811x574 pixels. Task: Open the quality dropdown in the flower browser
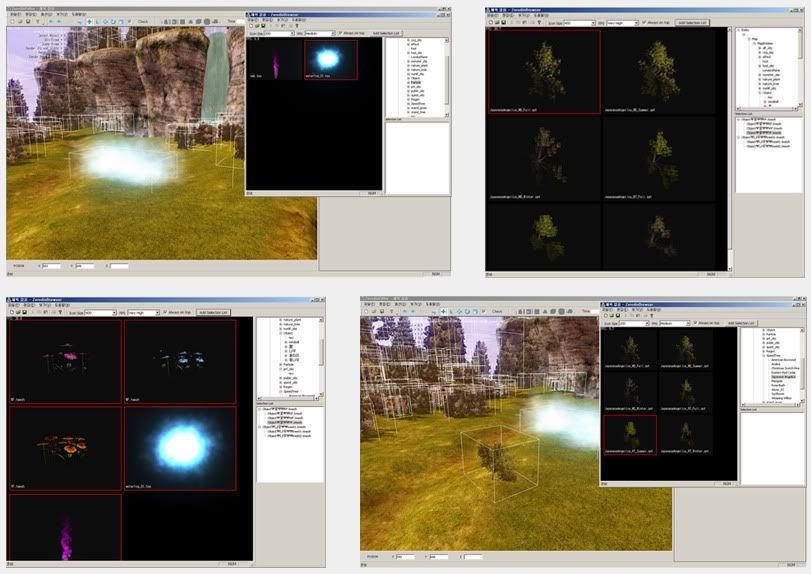point(143,313)
